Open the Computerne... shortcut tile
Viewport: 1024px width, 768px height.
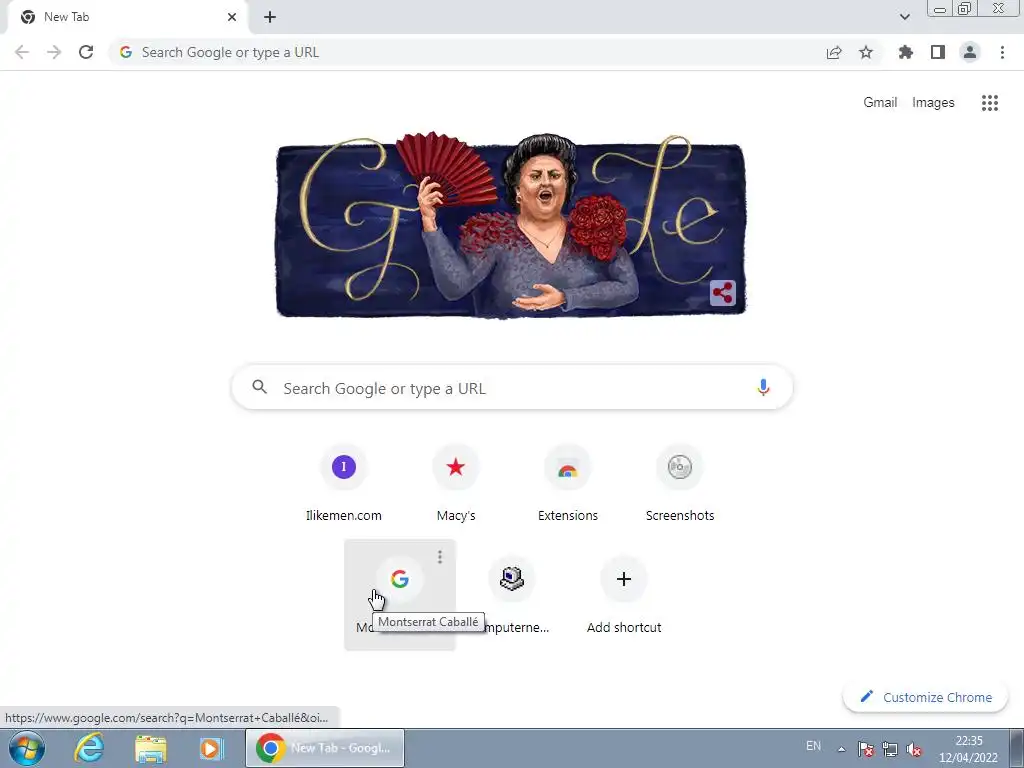point(512,594)
